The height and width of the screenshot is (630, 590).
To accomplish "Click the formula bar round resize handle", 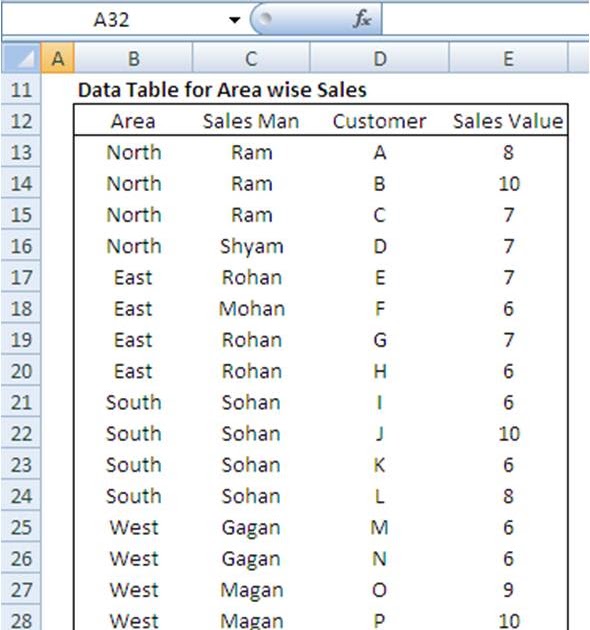I will [265, 18].
